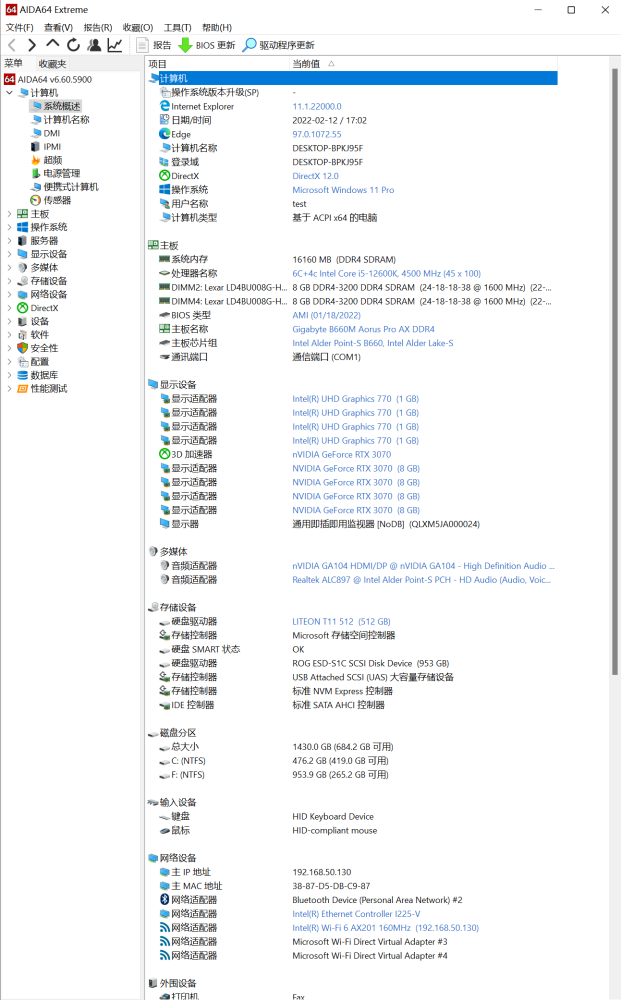The height and width of the screenshot is (1000, 621).
Task: Select the C: (NTFS) partition row
Action: (x=352, y=761)
